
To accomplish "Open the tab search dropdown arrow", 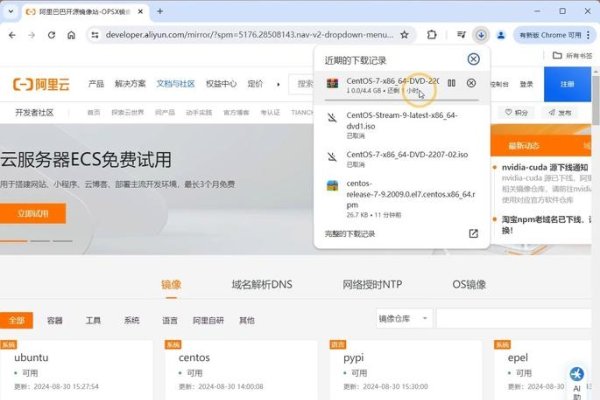I will coord(11,11).
